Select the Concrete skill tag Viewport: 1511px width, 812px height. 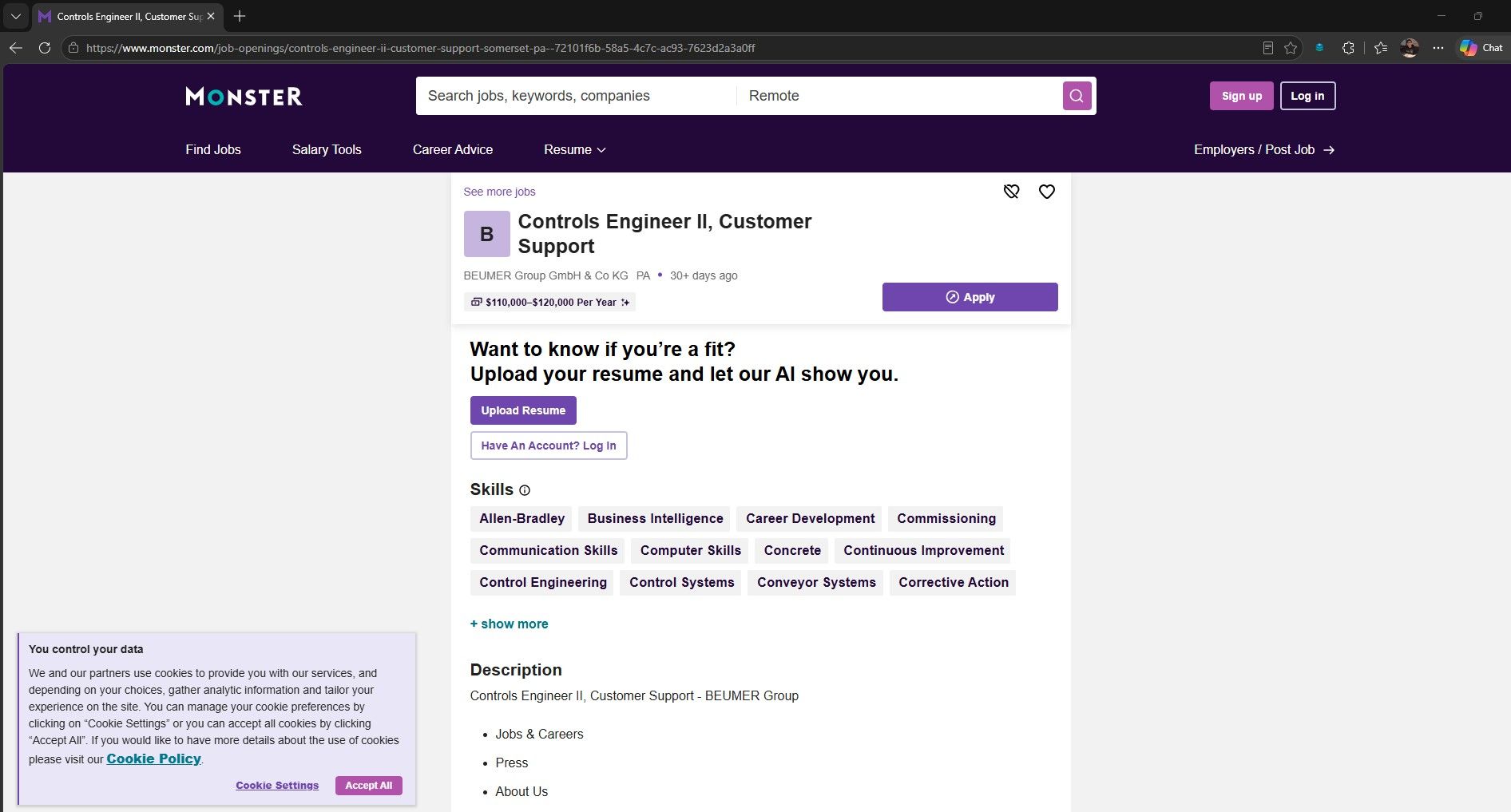pyautogui.click(x=792, y=551)
